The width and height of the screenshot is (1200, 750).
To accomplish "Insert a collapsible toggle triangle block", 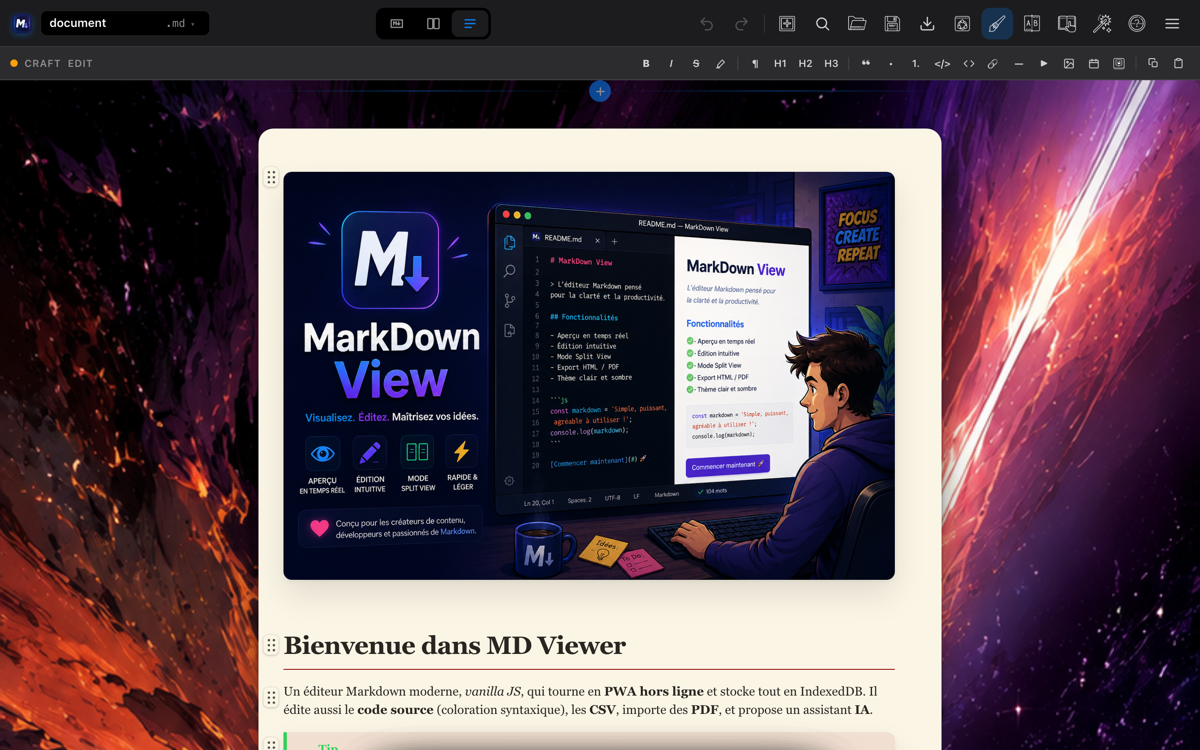I will click(x=1043, y=63).
